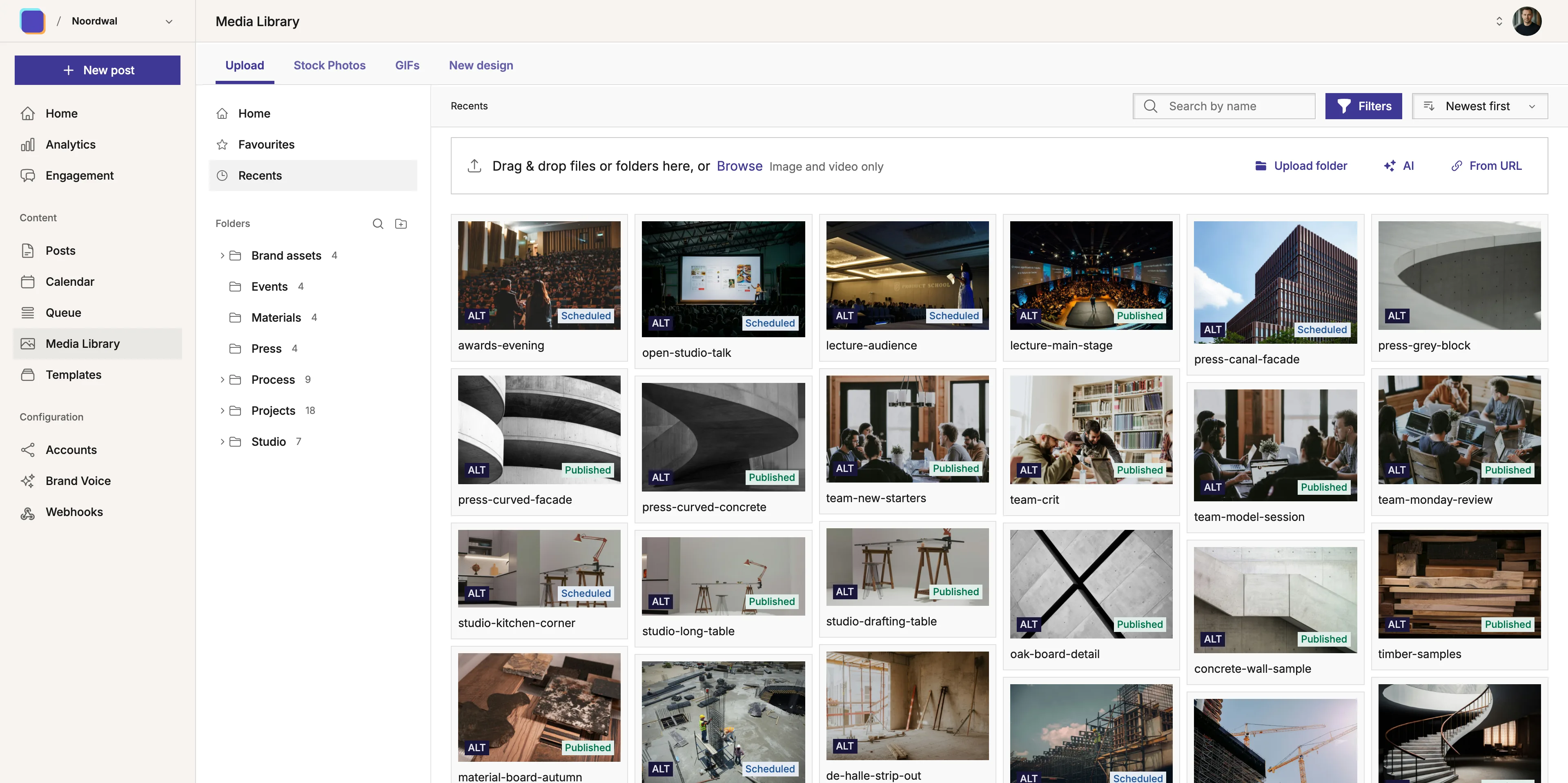This screenshot has height=783, width=1568.
Task: Click the Published badge on studio-drafting-table
Action: 955,592
